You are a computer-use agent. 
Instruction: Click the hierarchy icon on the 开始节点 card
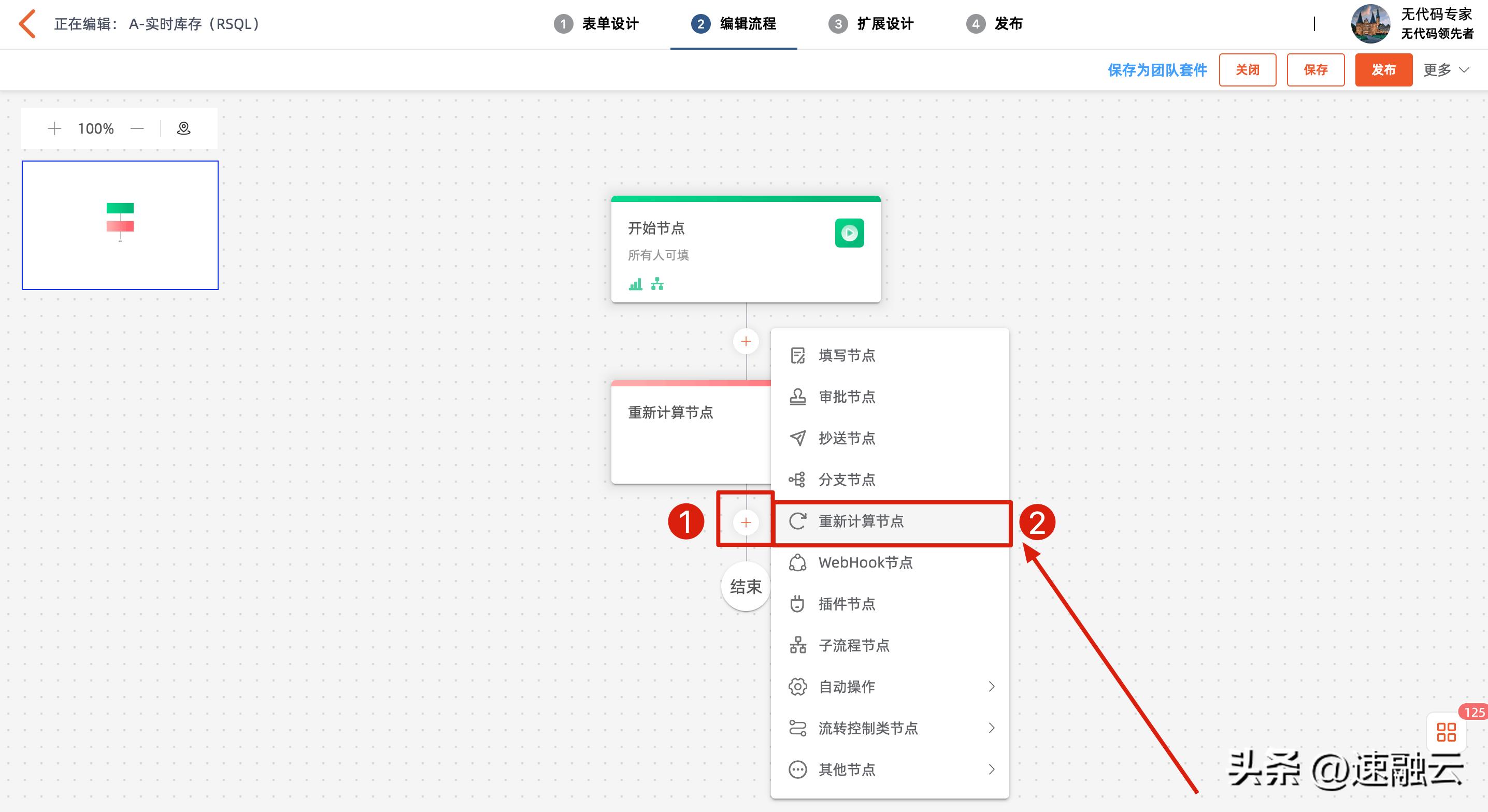(x=656, y=284)
